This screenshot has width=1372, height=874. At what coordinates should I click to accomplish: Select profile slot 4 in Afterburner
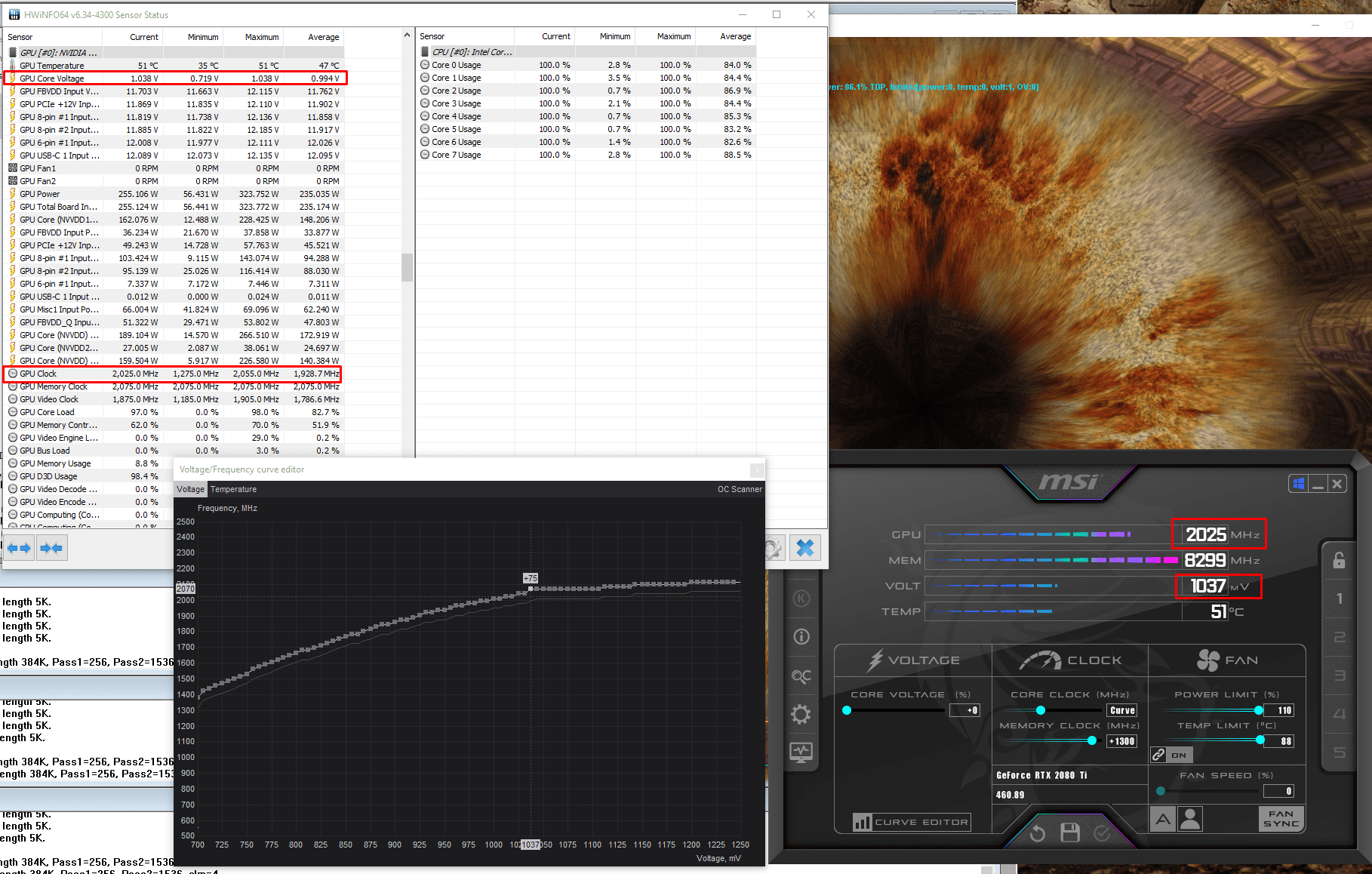[x=1340, y=713]
